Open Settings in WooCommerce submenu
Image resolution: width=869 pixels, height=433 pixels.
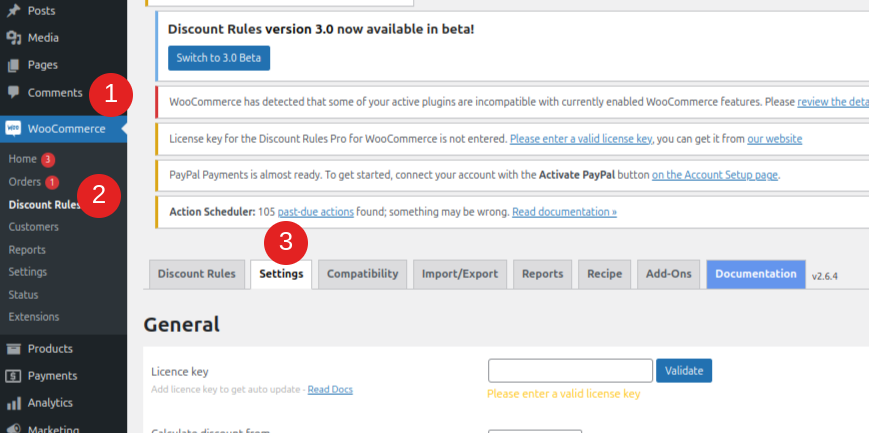point(28,272)
